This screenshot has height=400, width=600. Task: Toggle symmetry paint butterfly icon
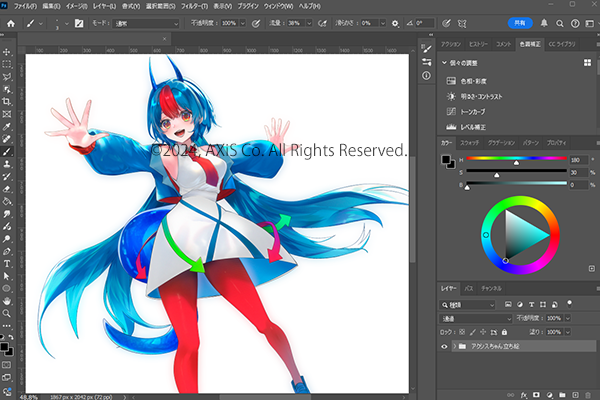(x=462, y=23)
